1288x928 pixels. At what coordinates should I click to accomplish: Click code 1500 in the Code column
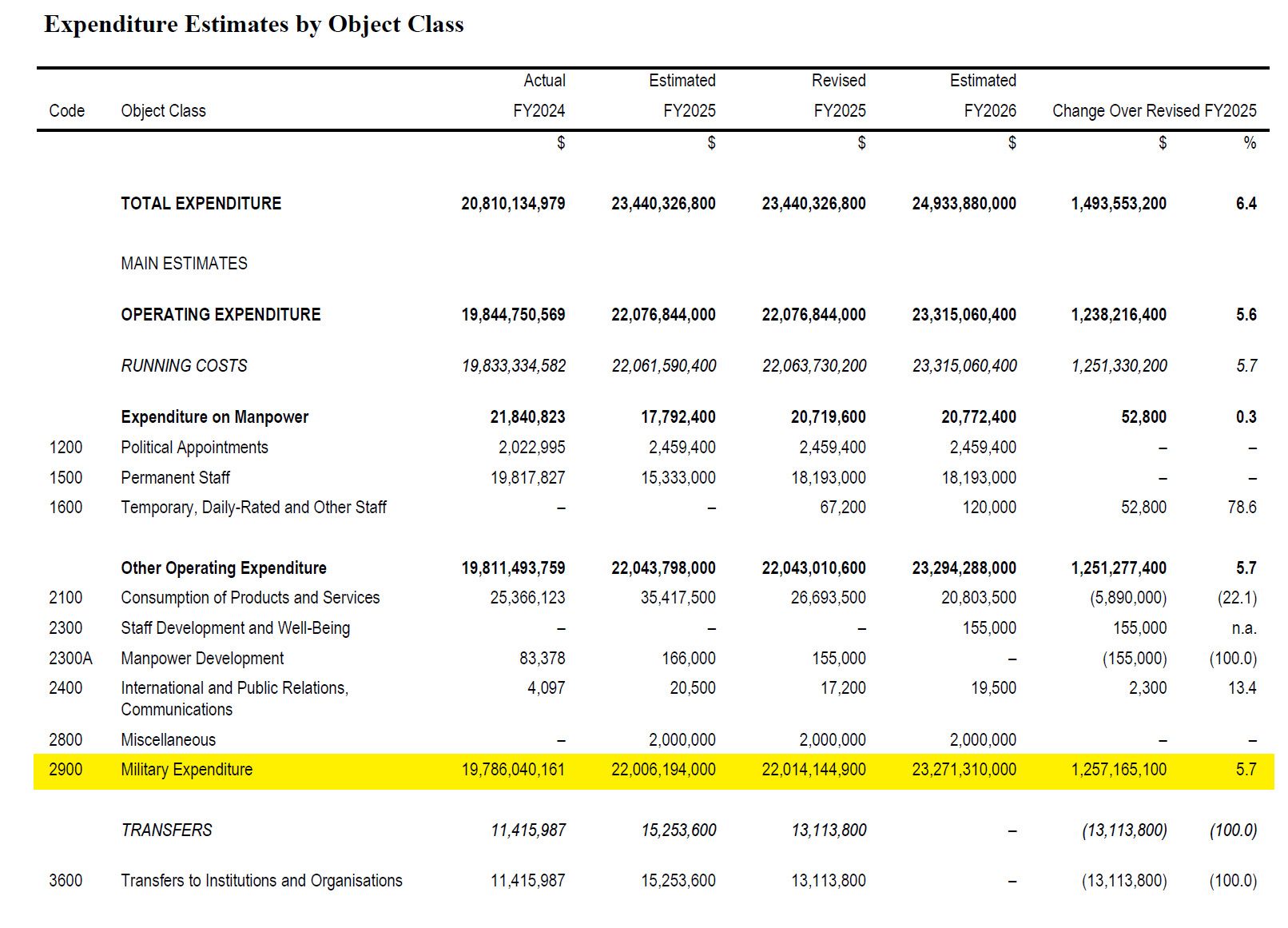tap(66, 477)
